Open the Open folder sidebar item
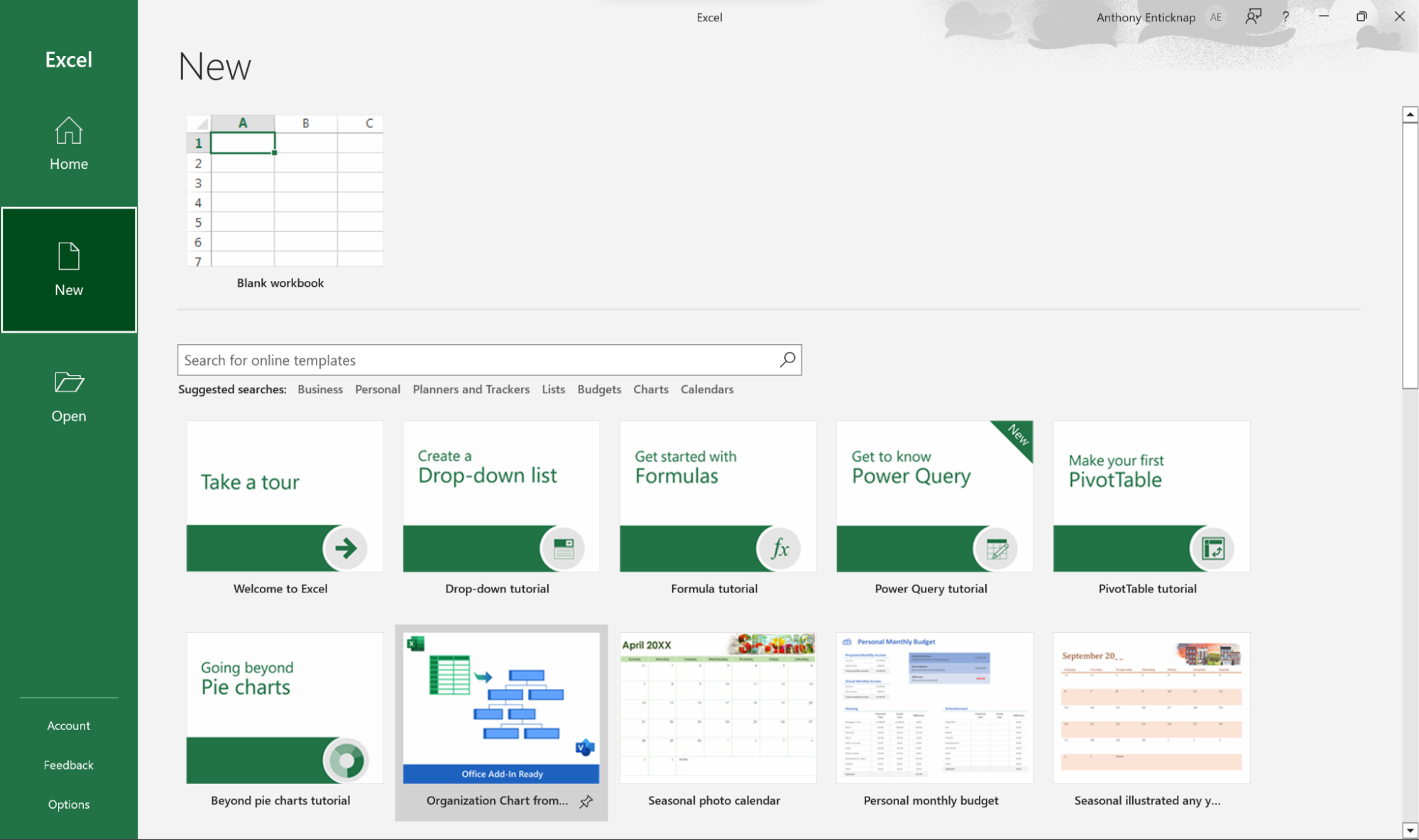 coord(69,397)
